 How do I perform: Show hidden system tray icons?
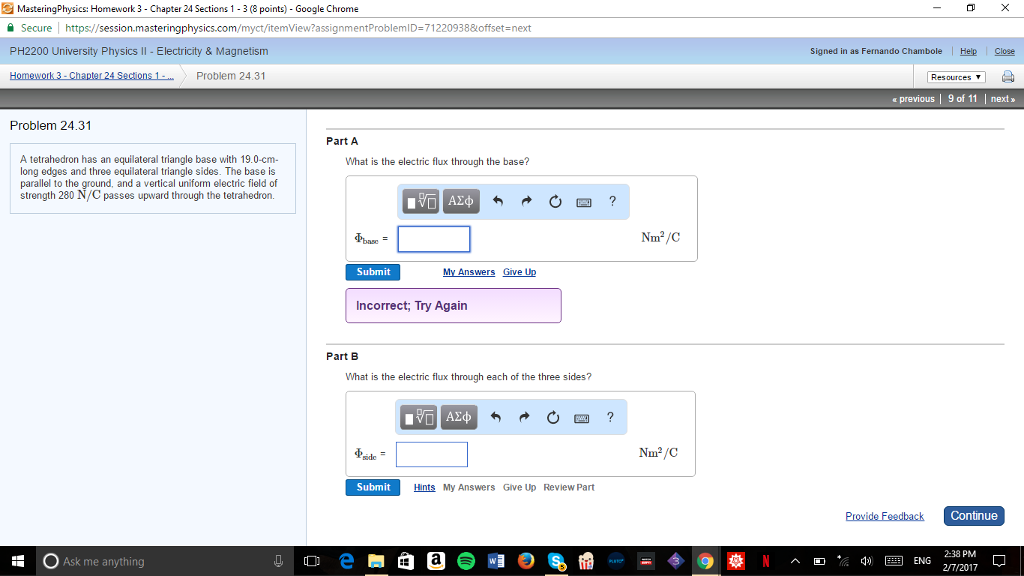click(795, 561)
